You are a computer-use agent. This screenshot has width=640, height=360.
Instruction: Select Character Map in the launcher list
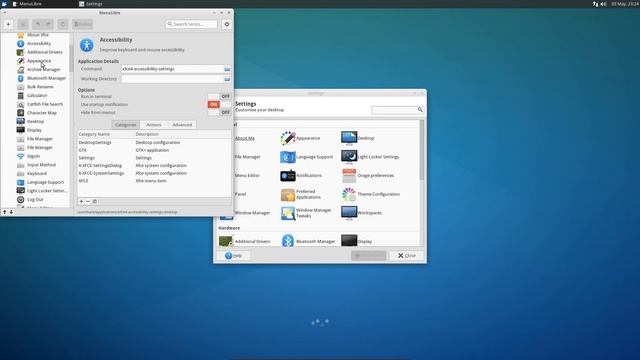pyautogui.click(x=42, y=113)
